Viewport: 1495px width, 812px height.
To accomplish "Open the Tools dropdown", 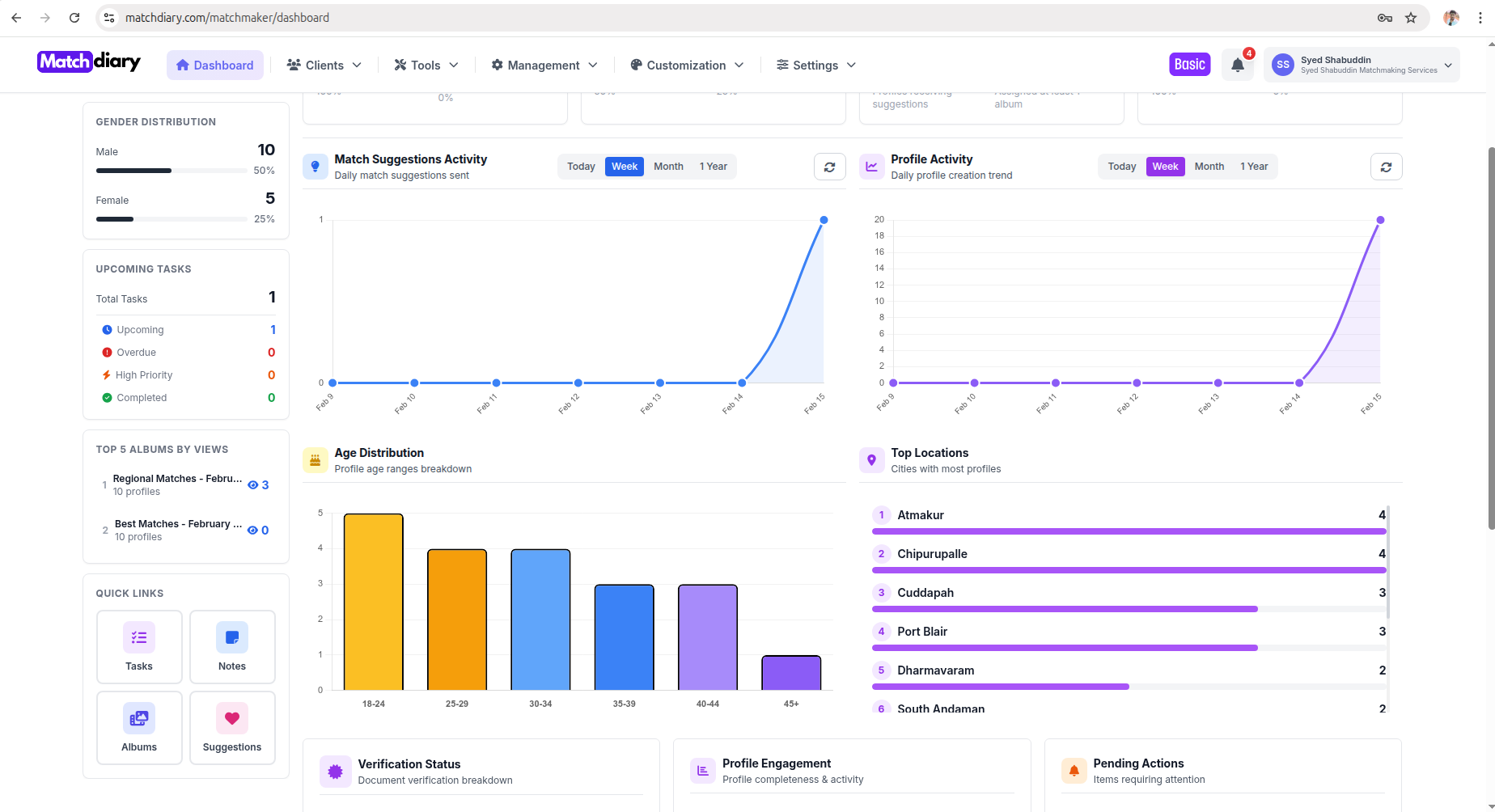I will click(426, 65).
